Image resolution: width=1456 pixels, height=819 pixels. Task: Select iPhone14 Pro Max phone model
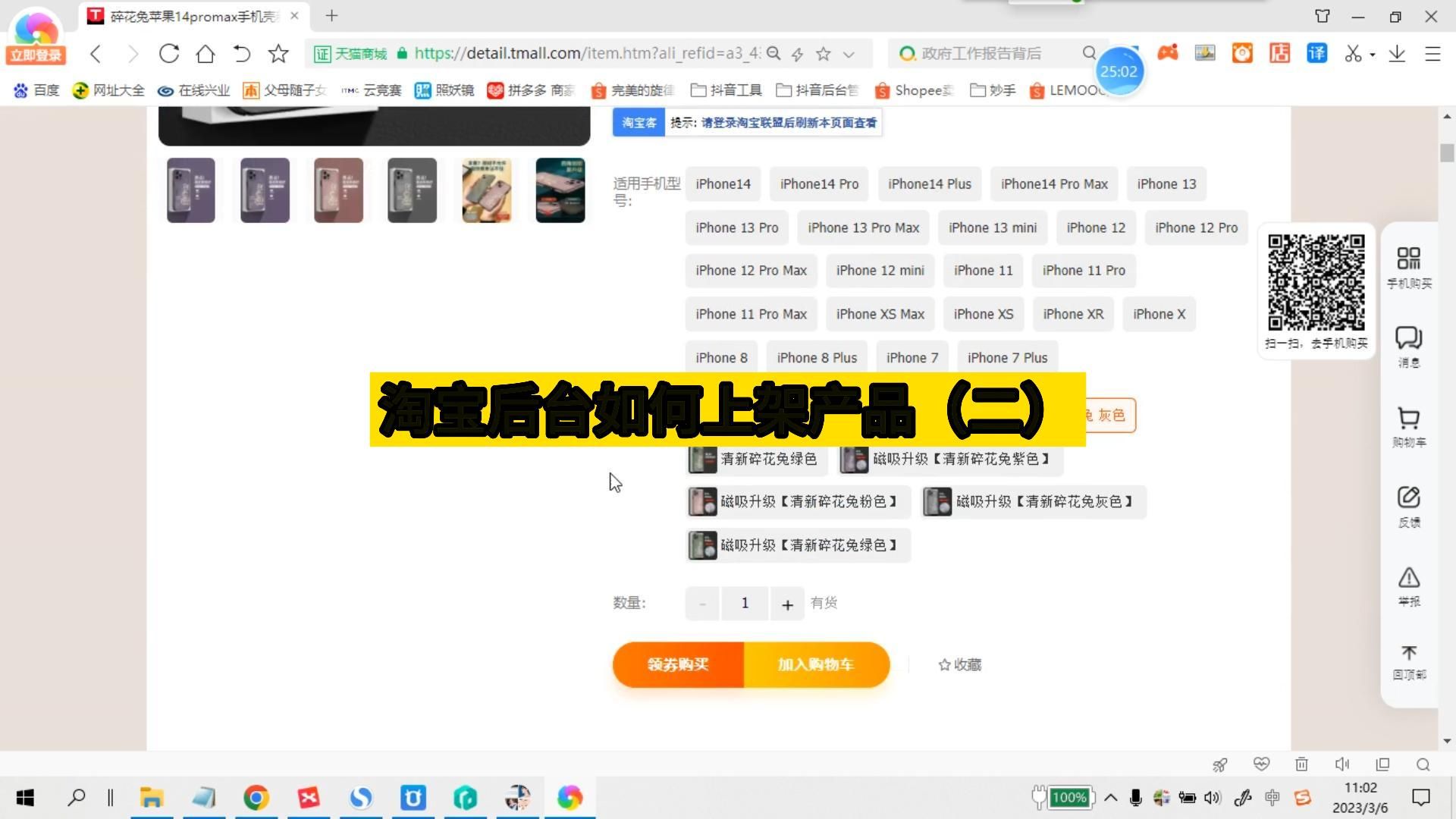tap(1055, 184)
